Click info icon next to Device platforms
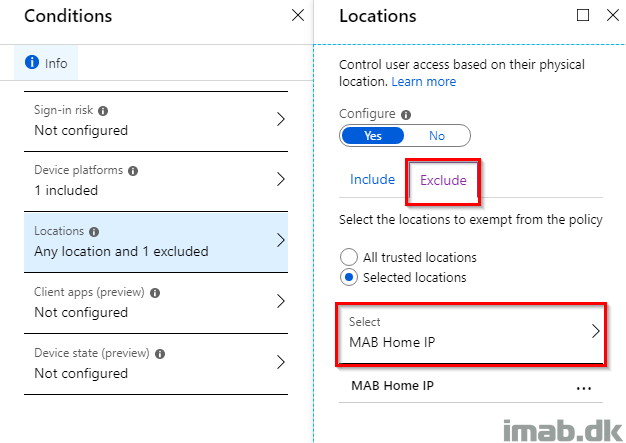The height and width of the screenshot is (443, 626). point(133,171)
